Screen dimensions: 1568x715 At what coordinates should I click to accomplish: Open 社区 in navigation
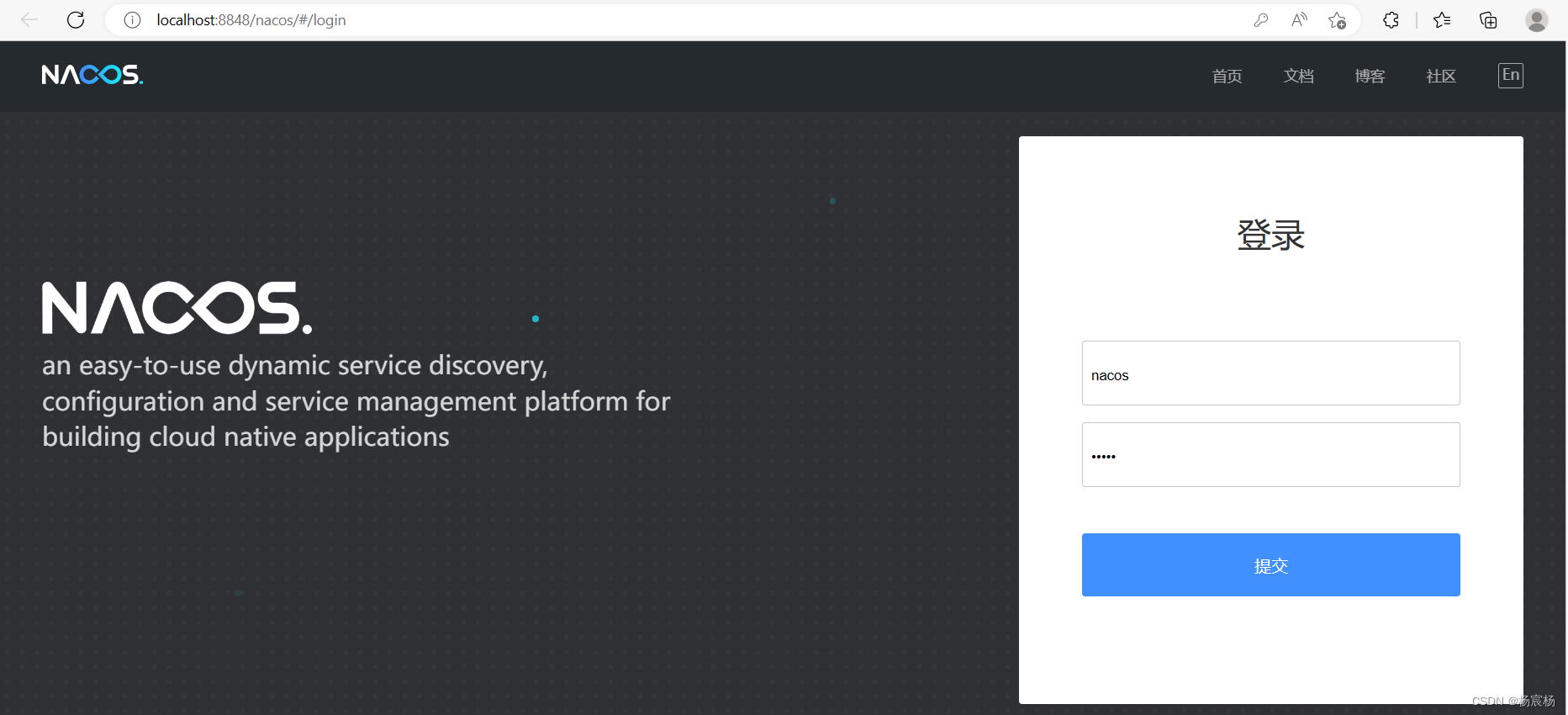click(x=1441, y=77)
